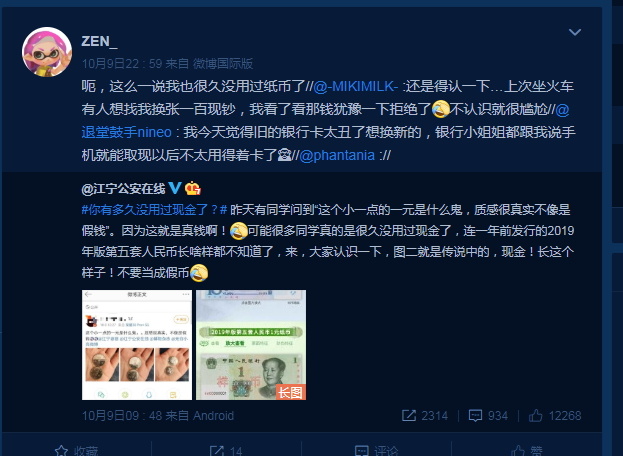View the 2019 banknote long image thumbnail
623x456 pixels.
(x=251, y=345)
